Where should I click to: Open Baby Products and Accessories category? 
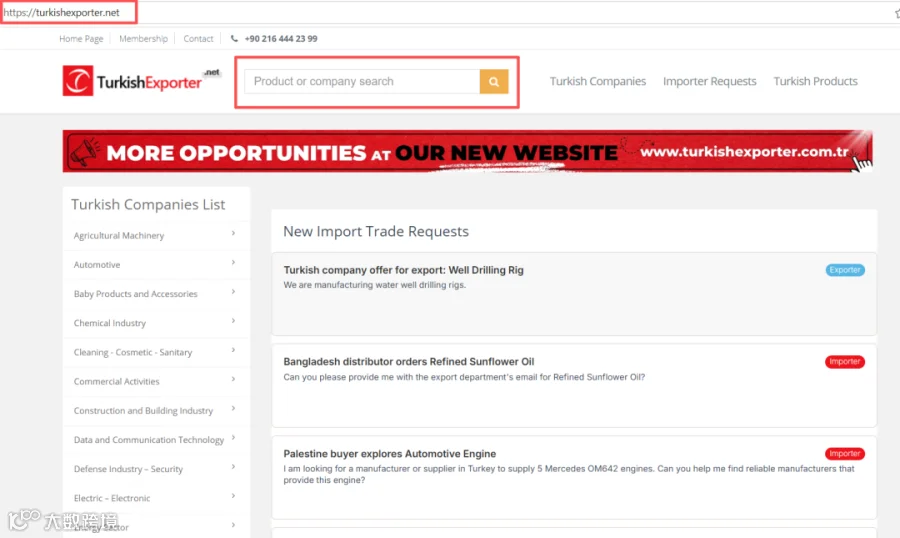click(135, 294)
